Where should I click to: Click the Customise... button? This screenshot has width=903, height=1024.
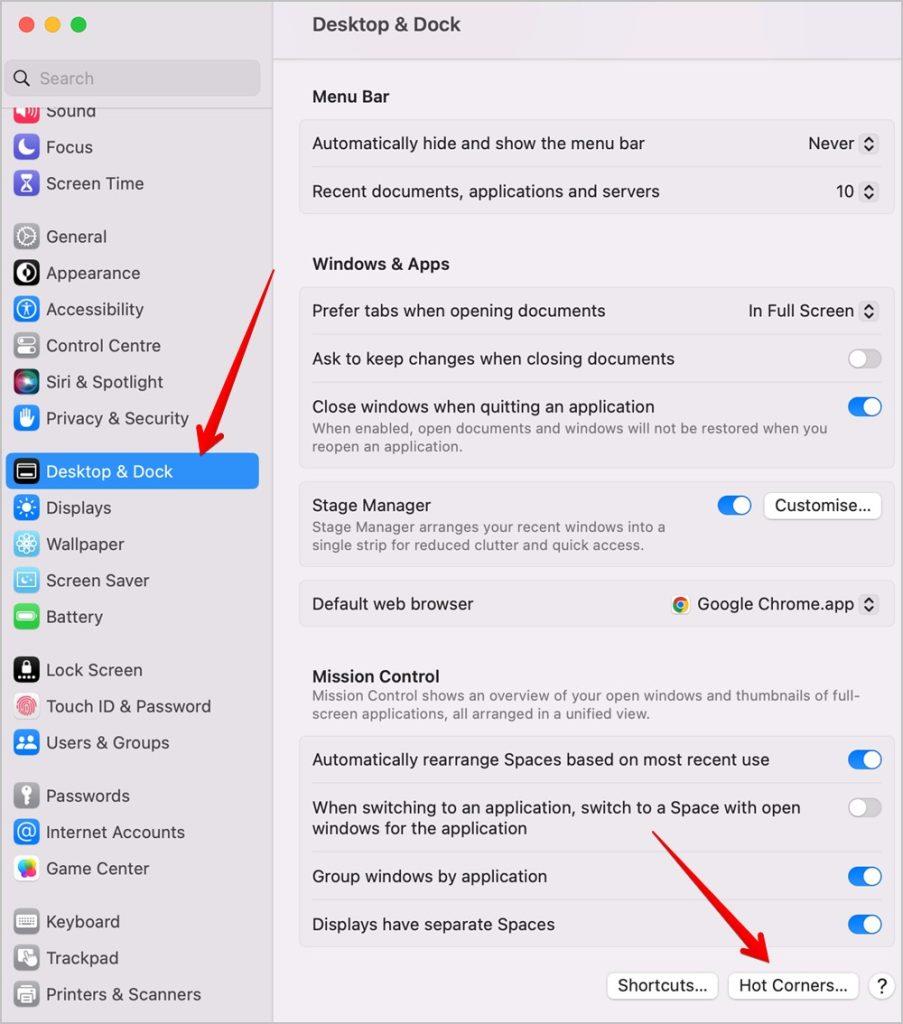(x=823, y=505)
